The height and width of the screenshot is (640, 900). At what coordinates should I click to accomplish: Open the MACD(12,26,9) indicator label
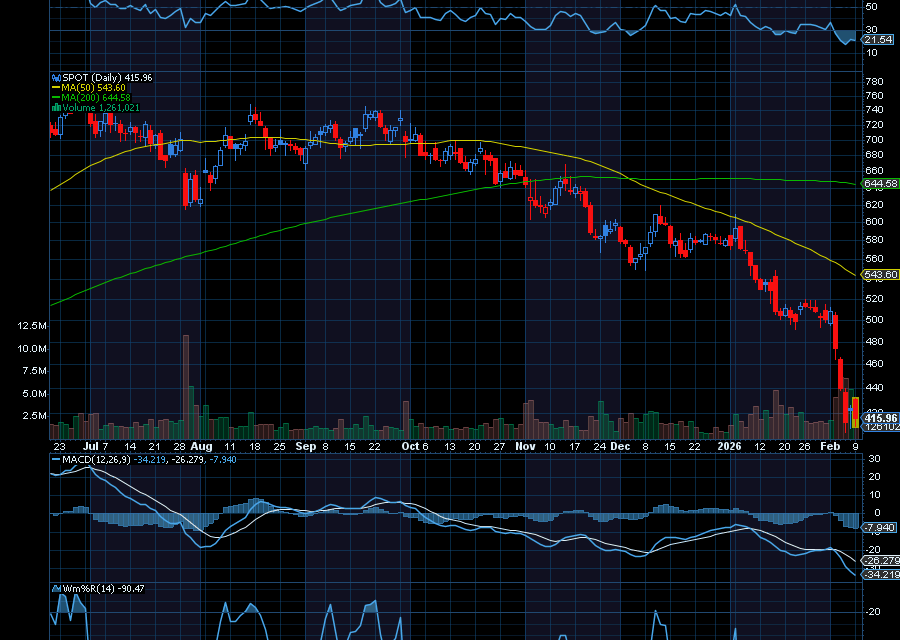(94, 459)
